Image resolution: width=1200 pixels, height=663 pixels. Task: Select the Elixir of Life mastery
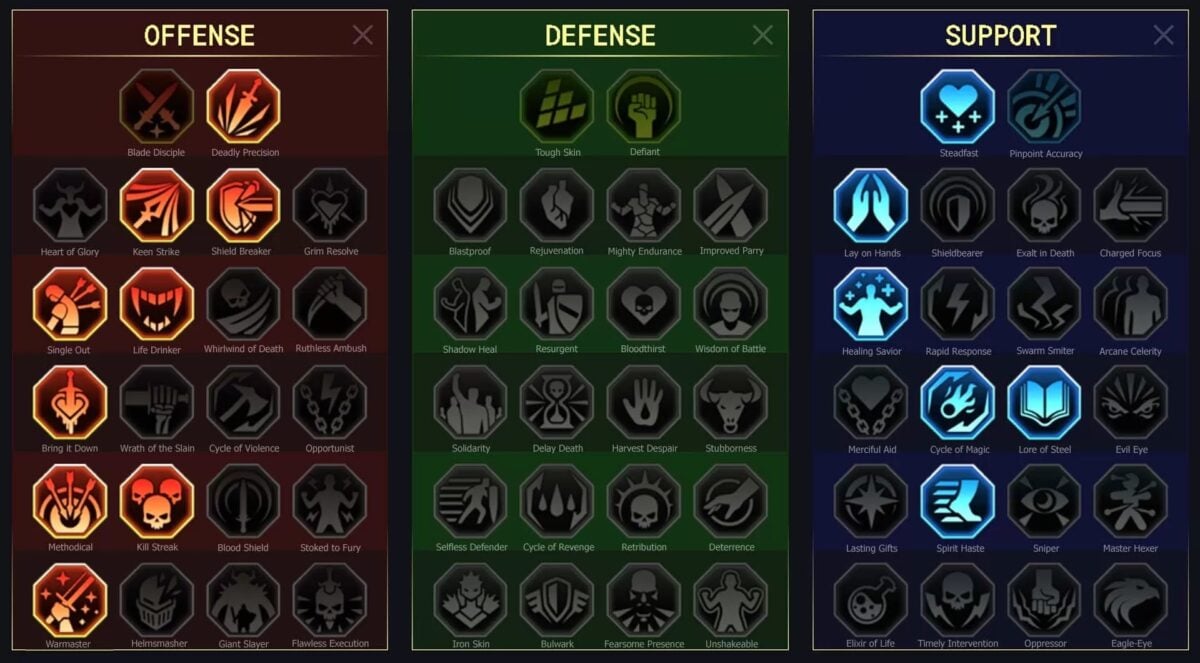tap(871, 599)
